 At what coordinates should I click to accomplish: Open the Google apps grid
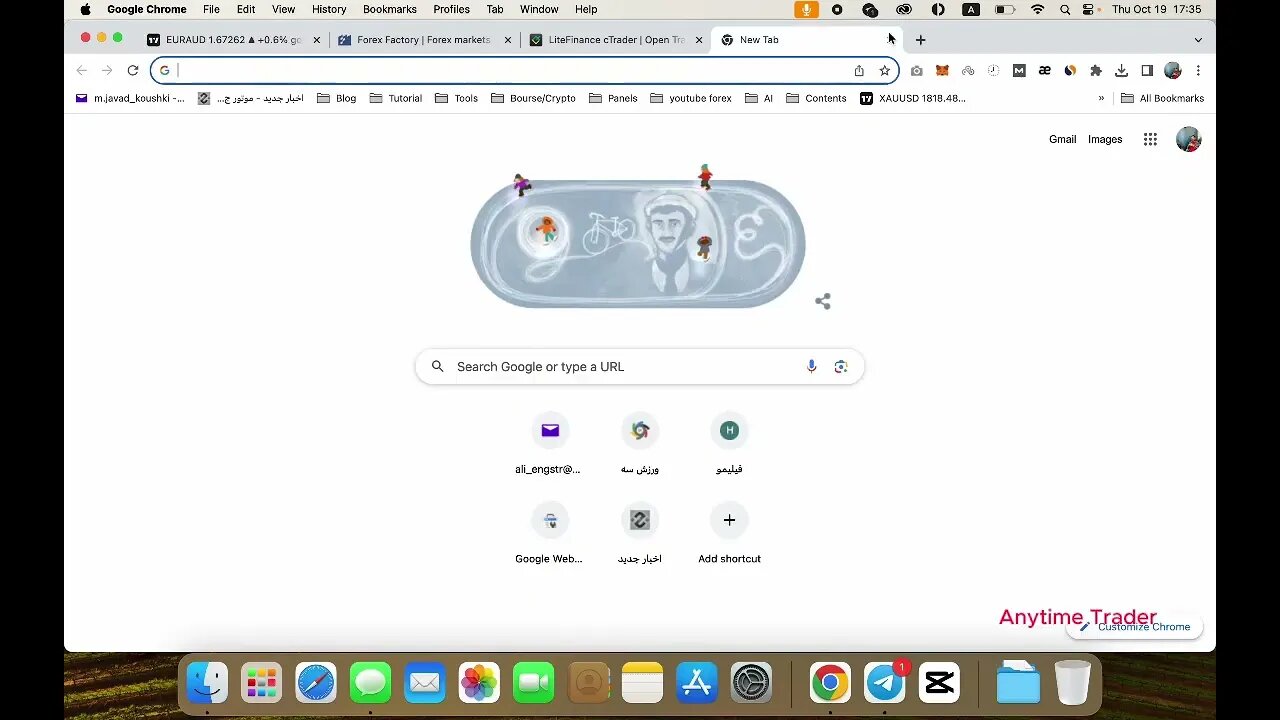pyautogui.click(x=1150, y=140)
